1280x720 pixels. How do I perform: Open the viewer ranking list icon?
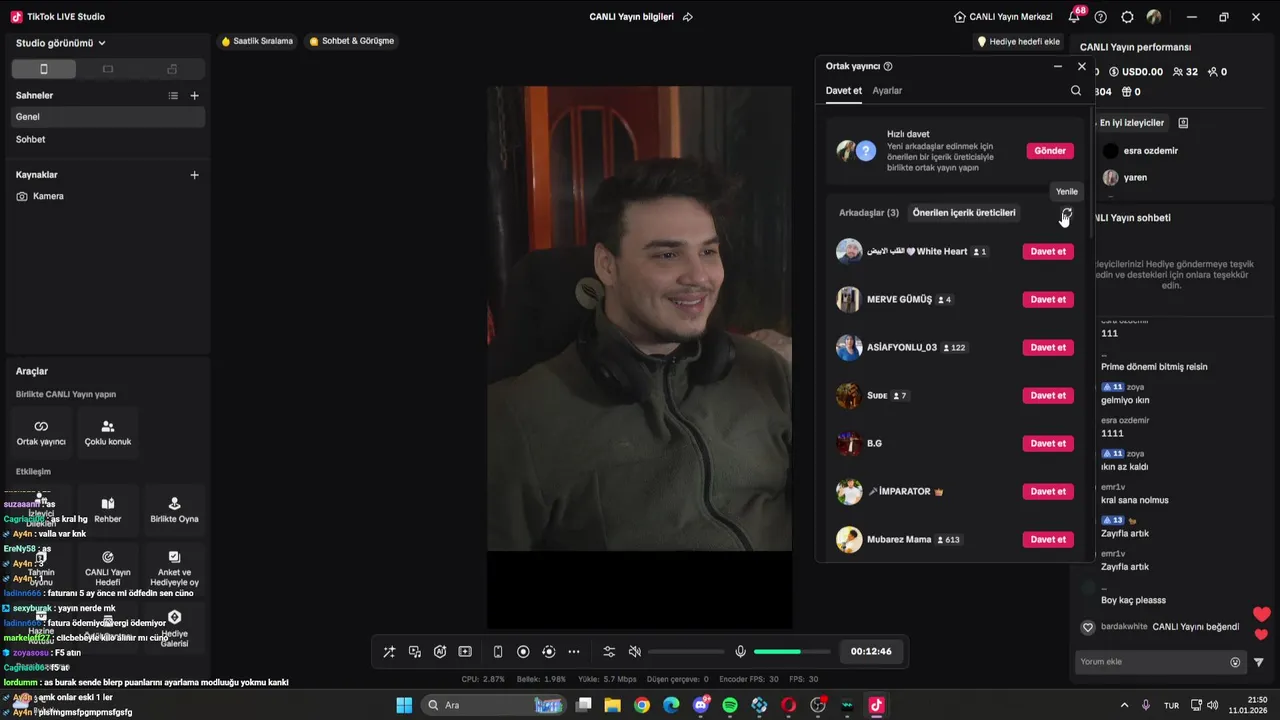(x=1183, y=122)
